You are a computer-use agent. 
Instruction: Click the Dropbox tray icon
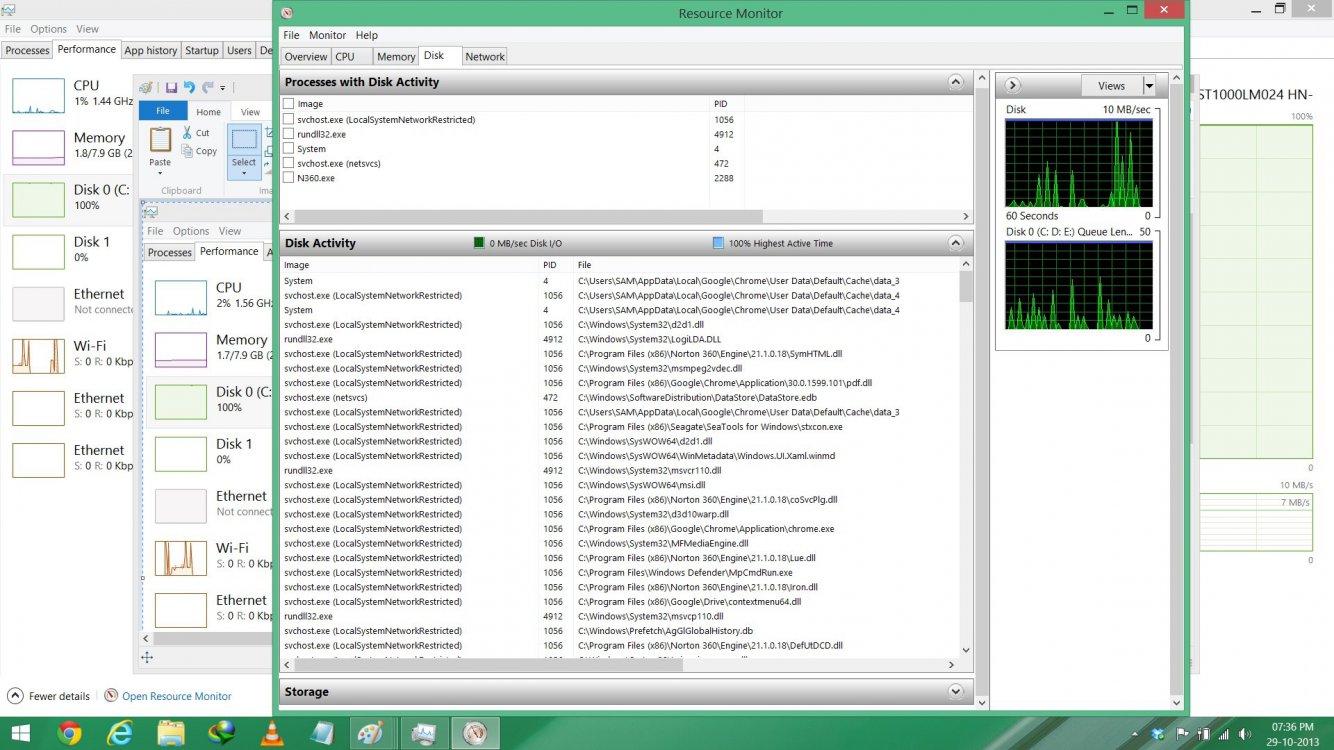pos(1158,733)
